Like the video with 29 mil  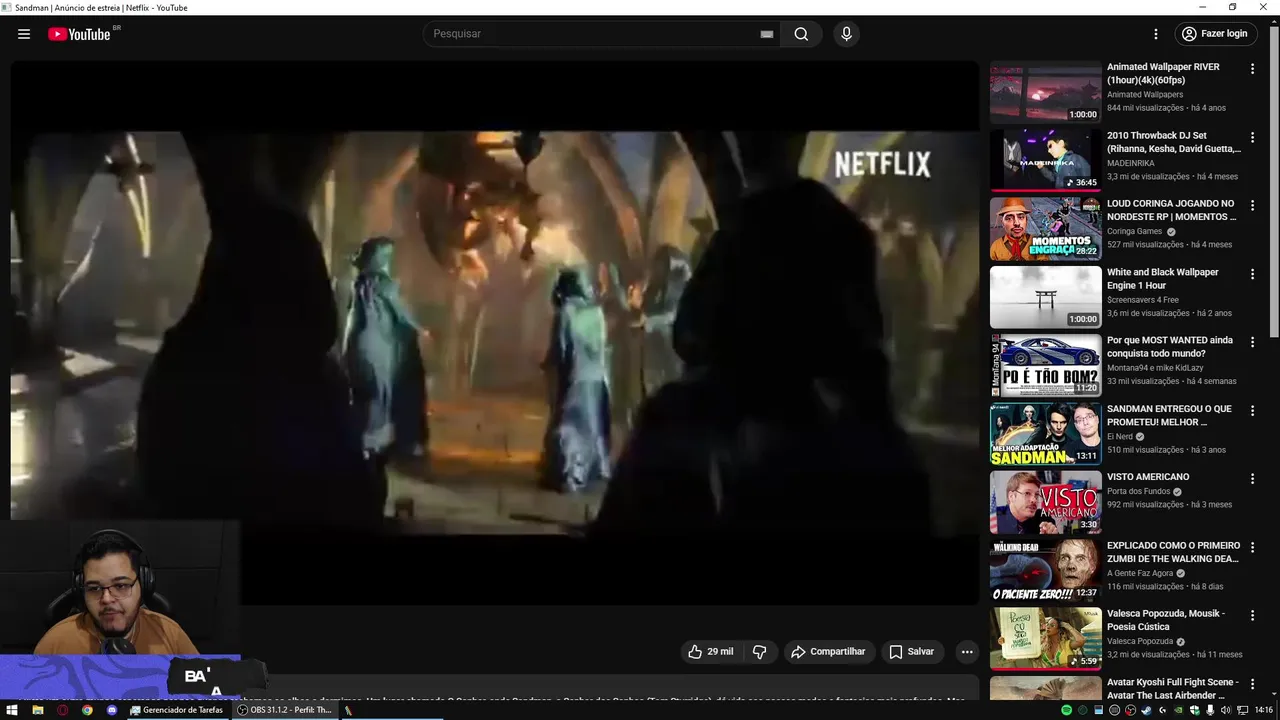point(710,651)
